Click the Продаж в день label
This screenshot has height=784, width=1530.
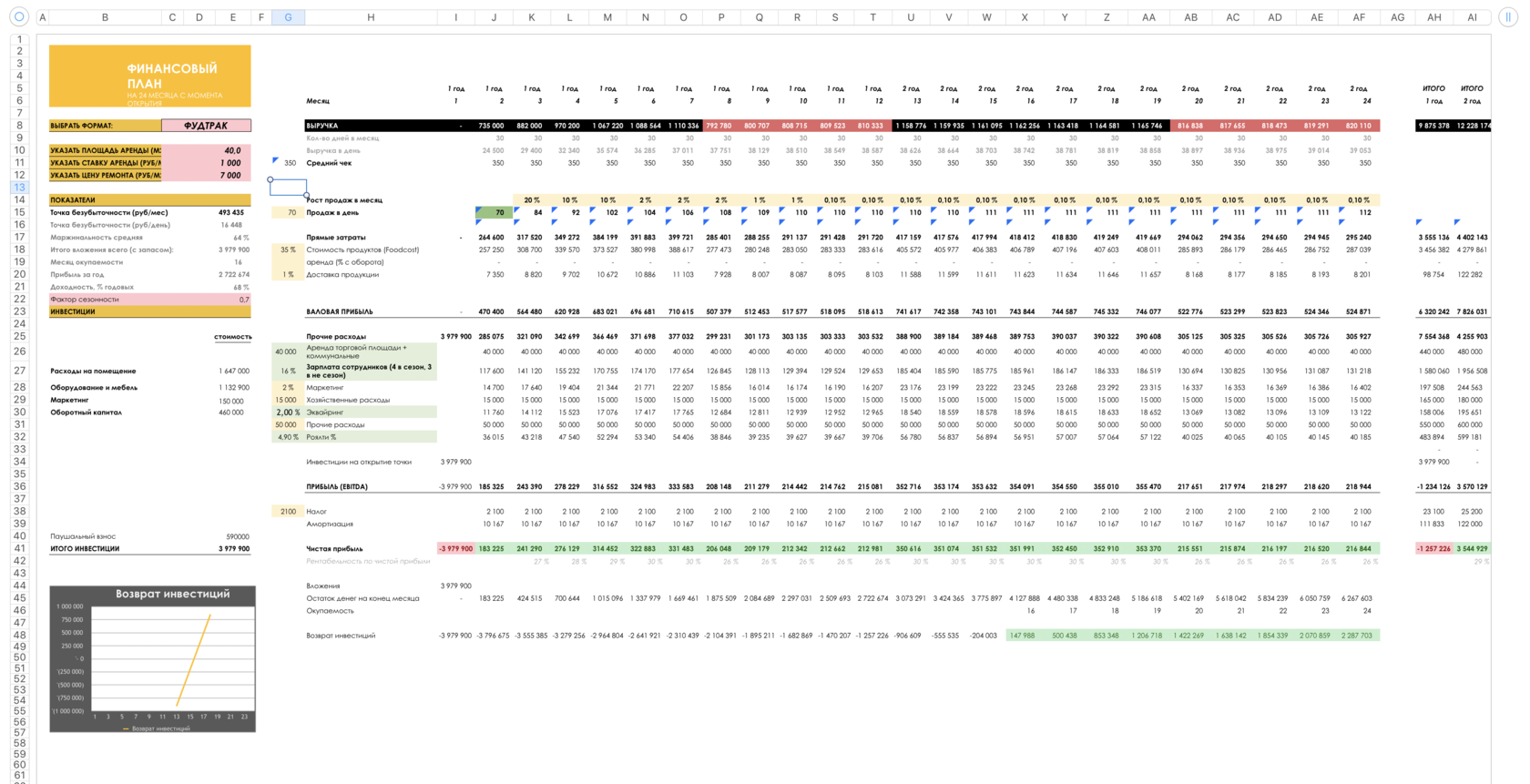pyautogui.click(x=332, y=213)
